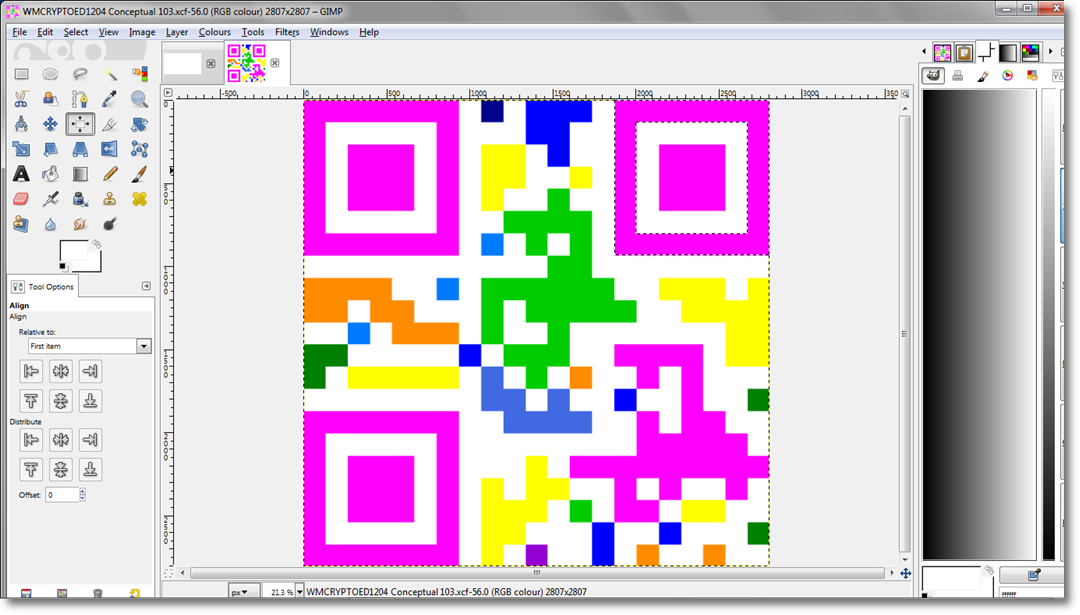This screenshot has height=615, width=1080.
Task: Choose the Text tool
Action: pos(21,174)
